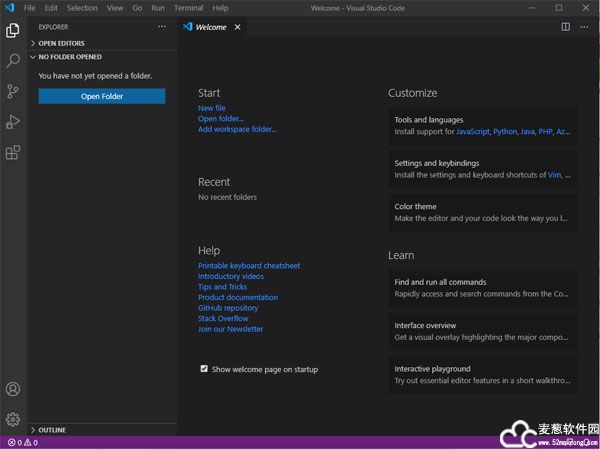Open the Settings and keybindings card
This screenshot has height=450, width=600.
point(483,169)
